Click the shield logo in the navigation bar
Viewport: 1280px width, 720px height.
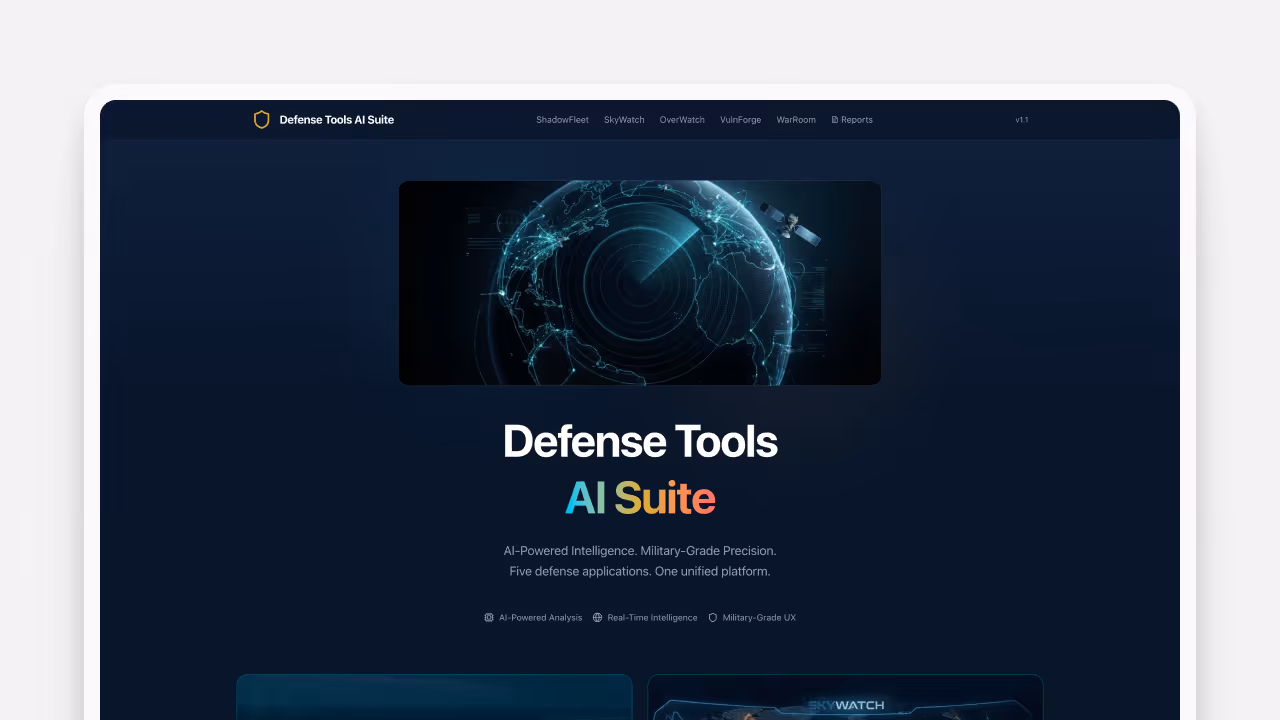tap(261, 119)
